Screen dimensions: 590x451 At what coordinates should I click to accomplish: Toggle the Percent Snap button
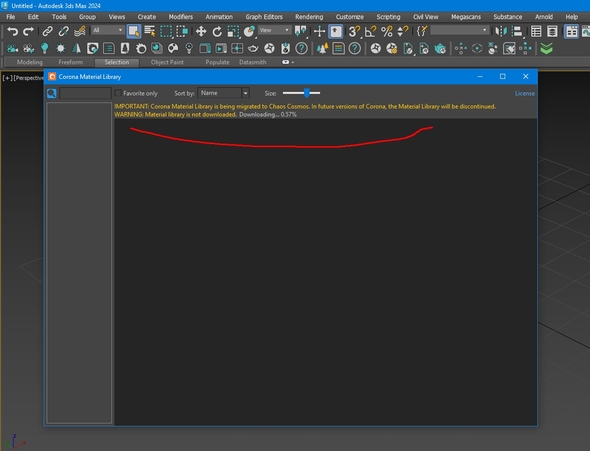(x=386, y=32)
